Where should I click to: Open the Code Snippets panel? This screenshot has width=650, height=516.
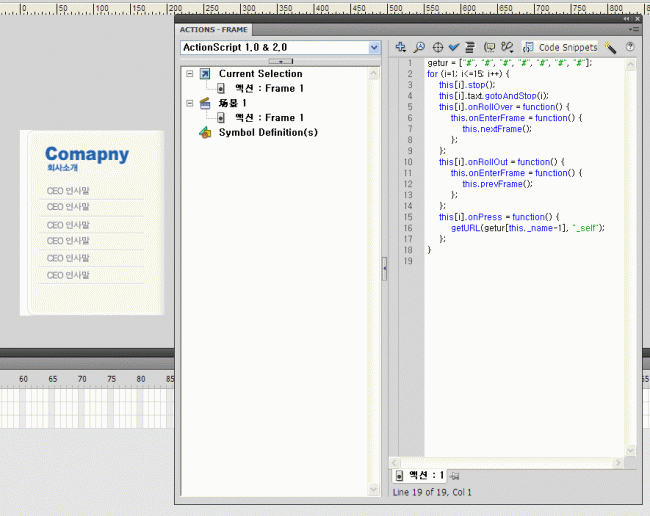[560, 47]
